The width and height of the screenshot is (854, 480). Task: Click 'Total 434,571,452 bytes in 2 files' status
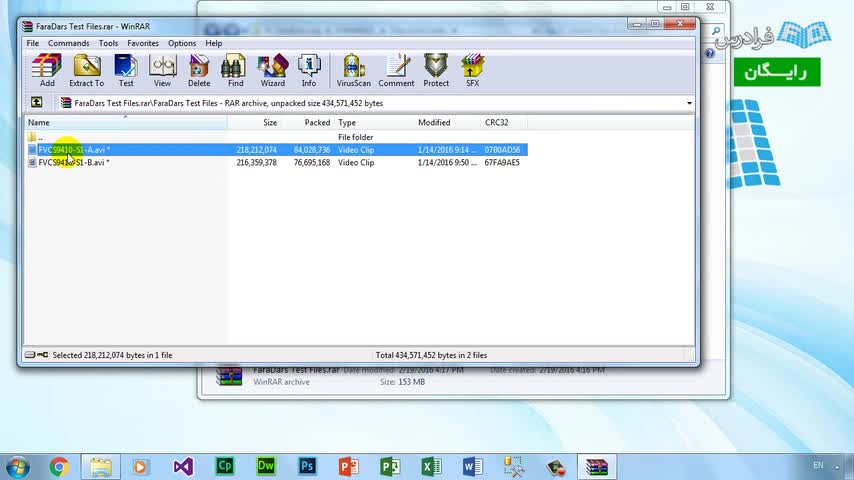click(431, 355)
